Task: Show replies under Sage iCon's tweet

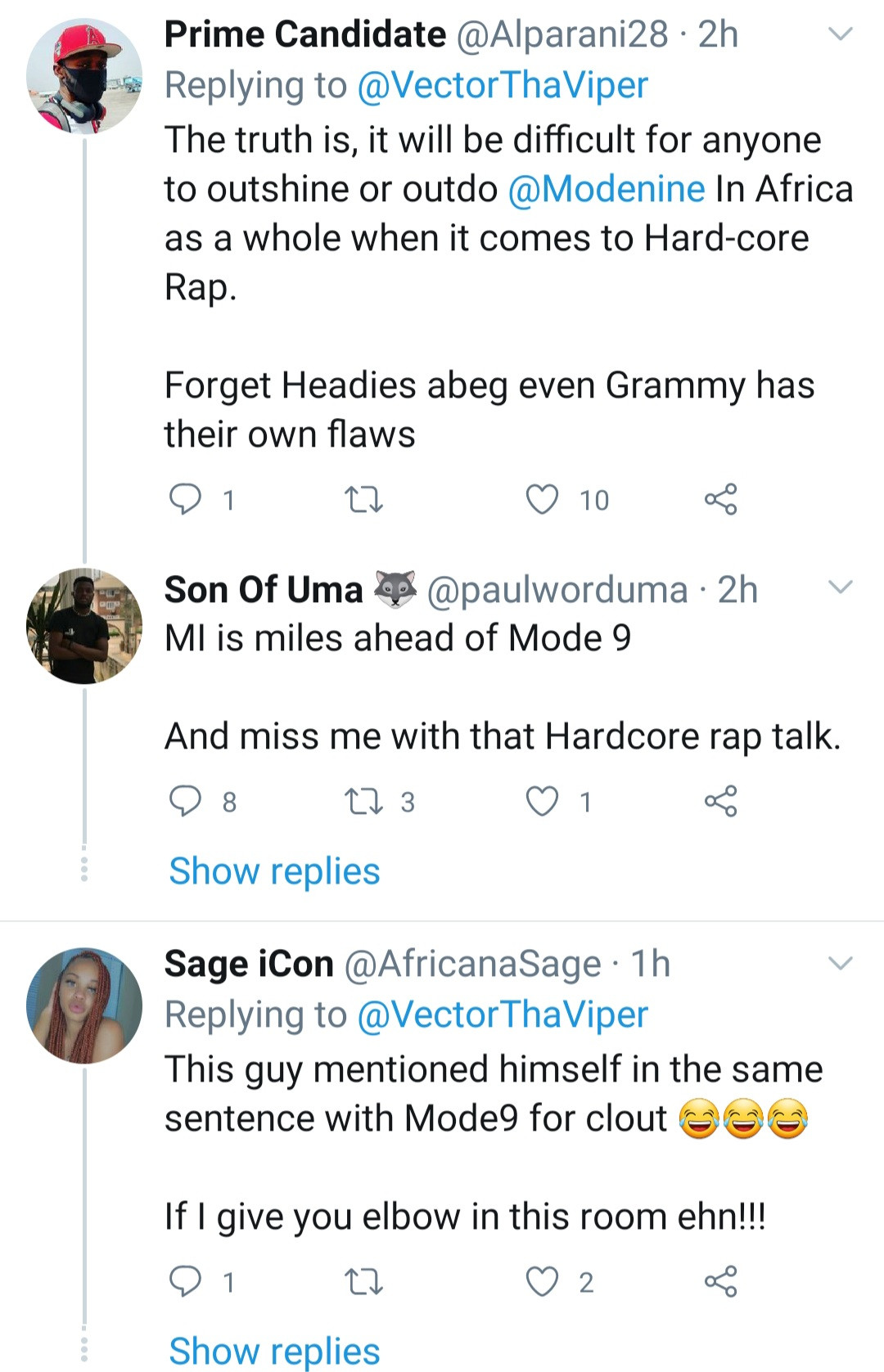Action: pos(274,1350)
